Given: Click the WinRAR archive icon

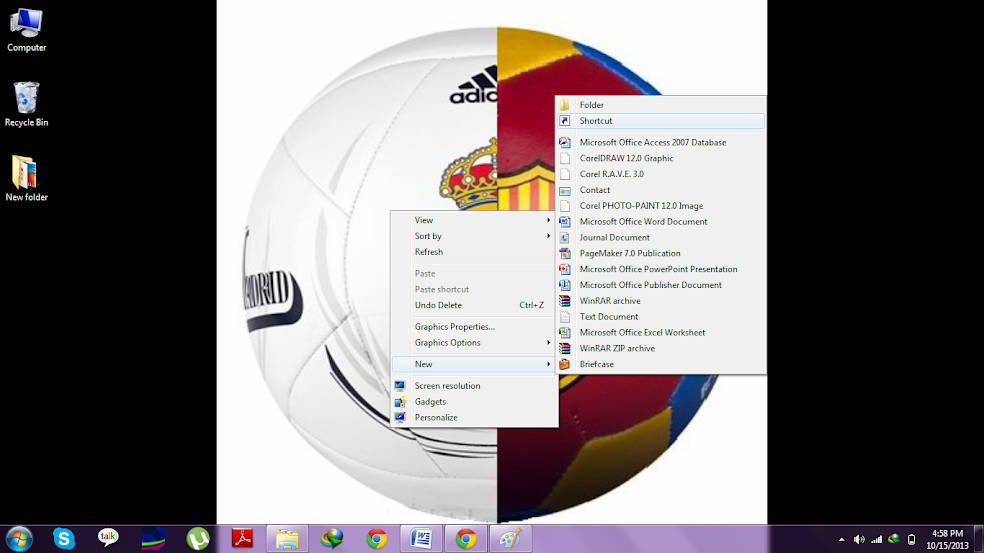Looking at the screenshot, I should pyautogui.click(x=565, y=301).
